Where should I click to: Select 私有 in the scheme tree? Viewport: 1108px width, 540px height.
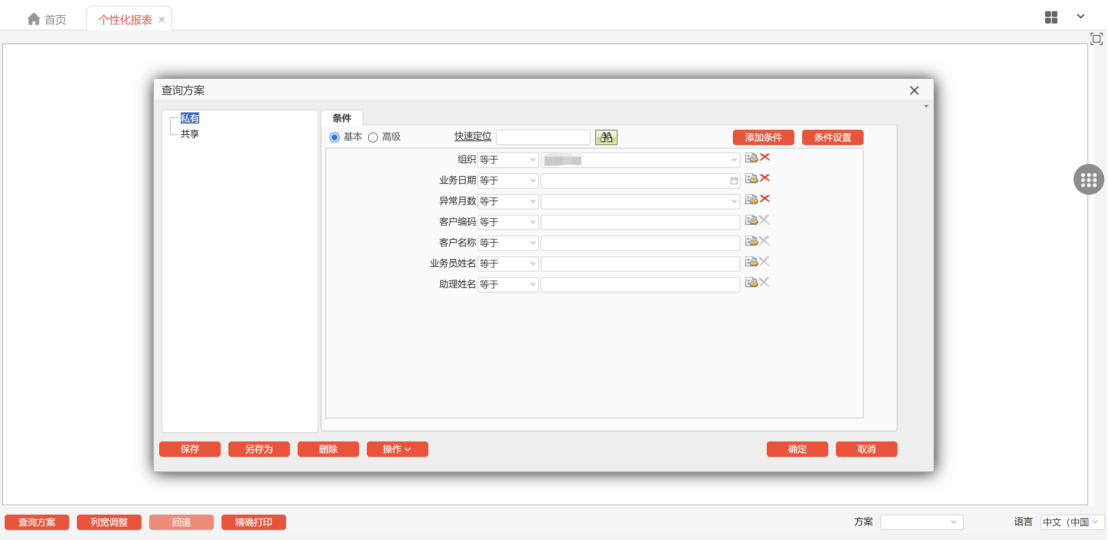pyautogui.click(x=190, y=119)
